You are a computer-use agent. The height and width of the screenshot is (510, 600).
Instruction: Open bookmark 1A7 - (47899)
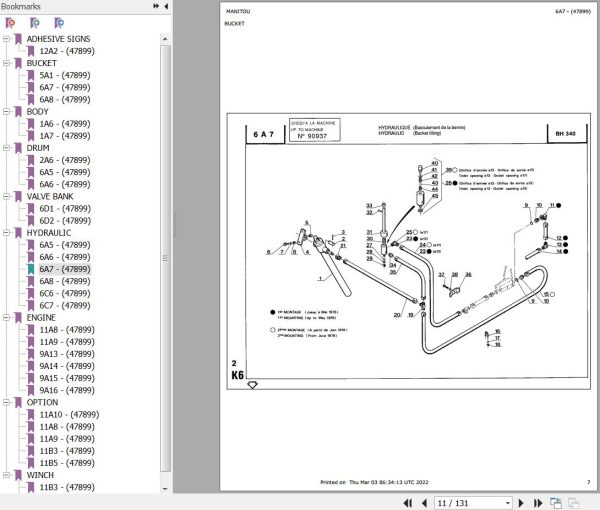(65, 136)
